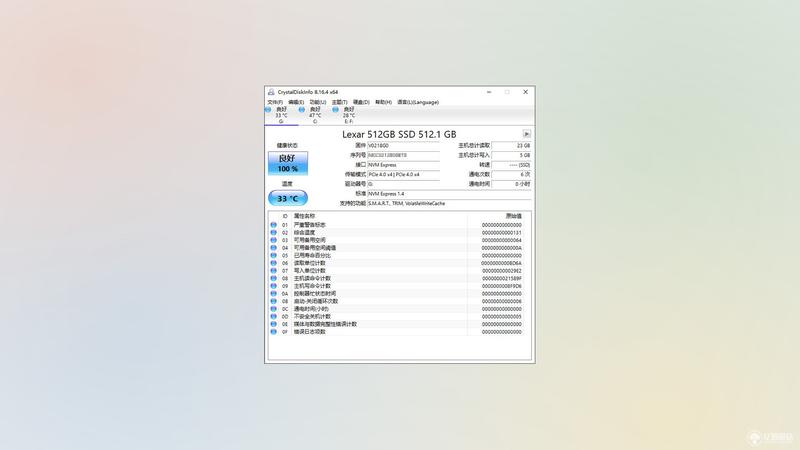Click raw value of row 03 可用备用空间

pos(502,240)
